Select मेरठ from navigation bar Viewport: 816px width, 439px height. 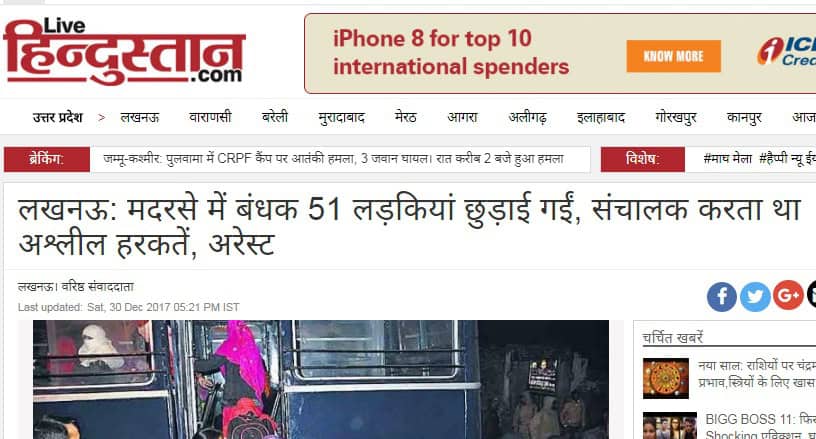point(405,118)
